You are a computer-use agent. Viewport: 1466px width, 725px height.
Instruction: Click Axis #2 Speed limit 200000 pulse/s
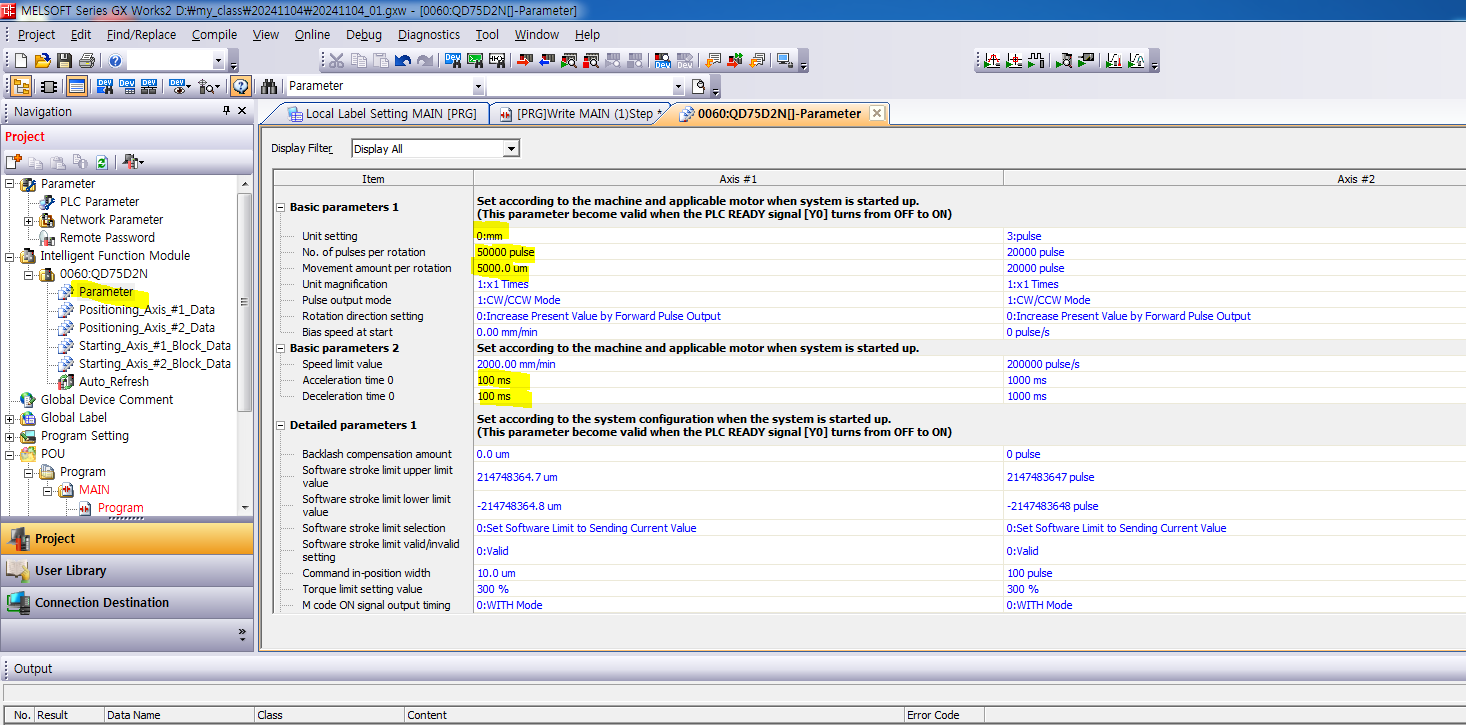click(x=1235, y=364)
